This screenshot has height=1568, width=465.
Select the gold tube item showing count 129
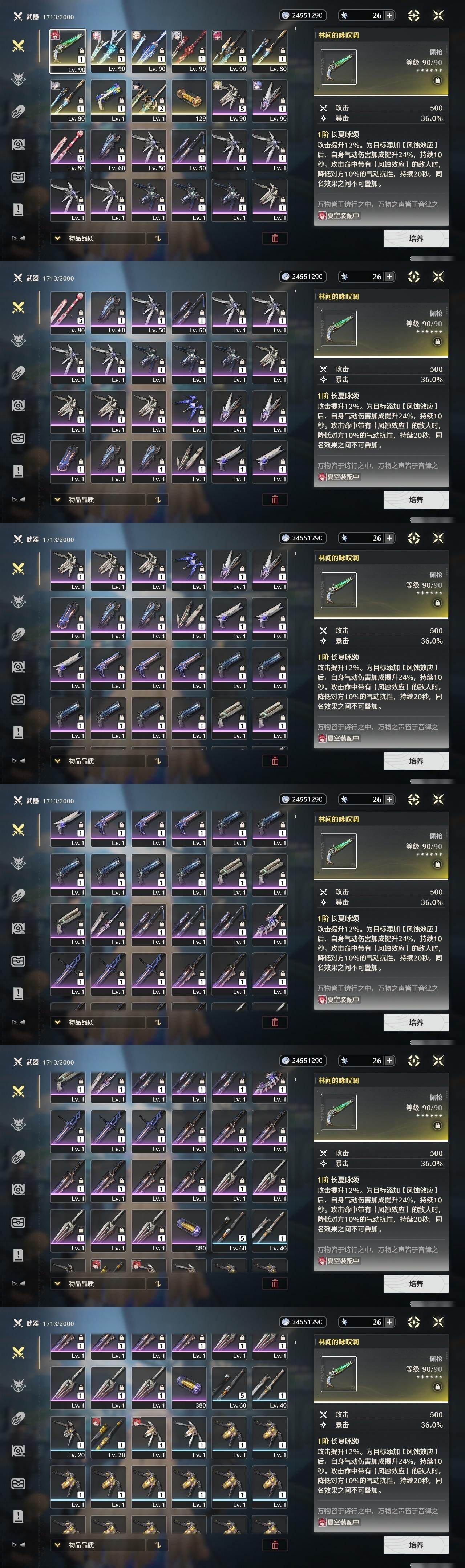[189, 101]
